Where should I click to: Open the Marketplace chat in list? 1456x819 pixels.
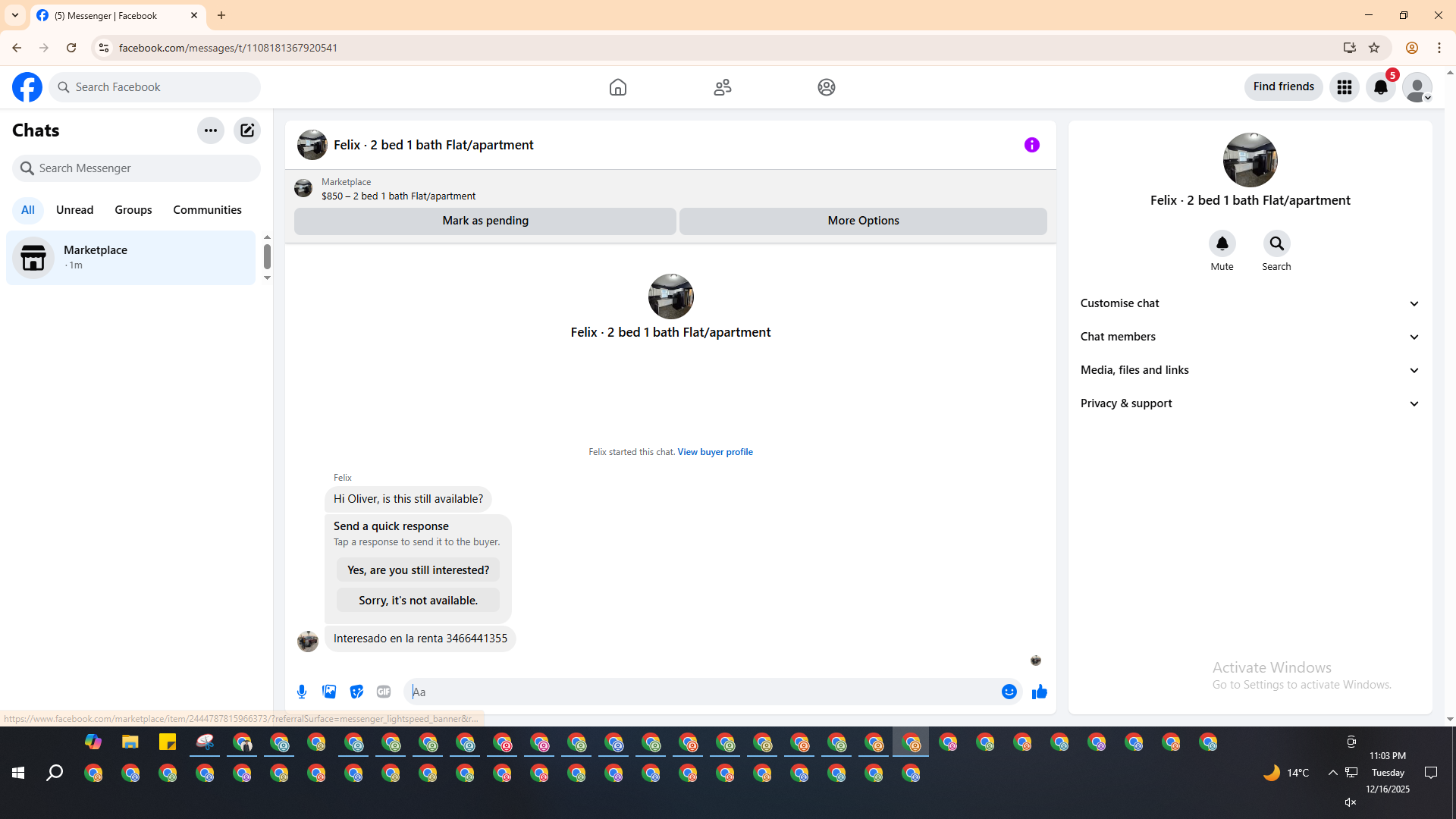(x=131, y=258)
